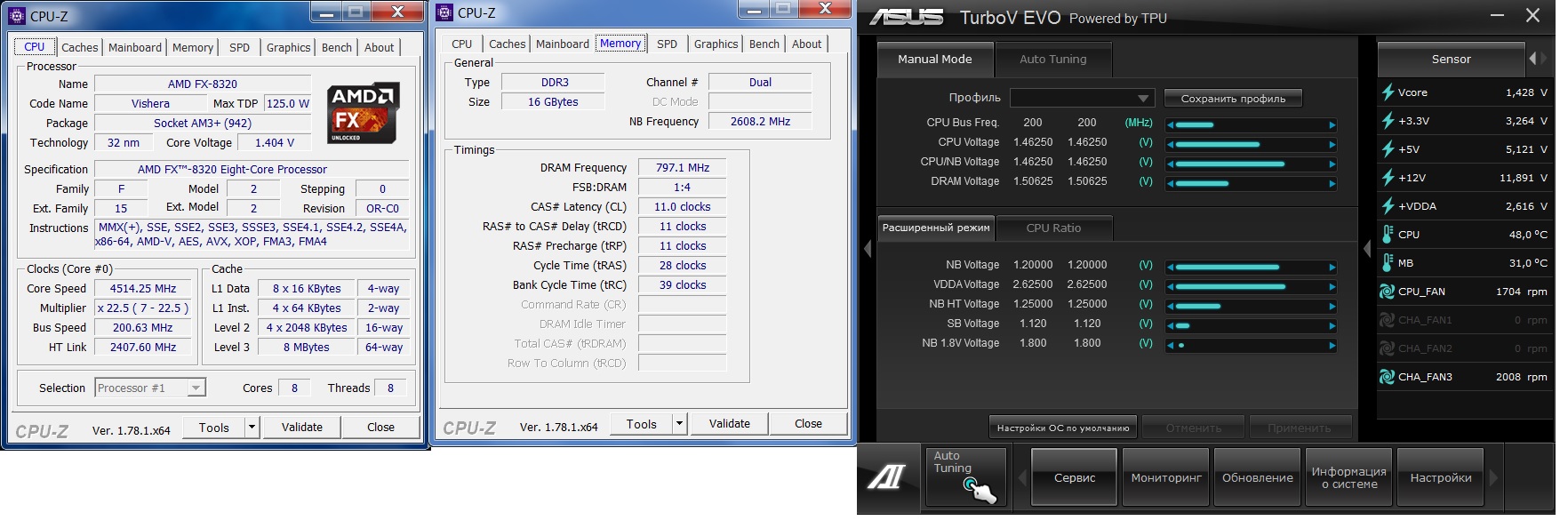The height and width of the screenshot is (528, 1568).
Task: Increase SB Voltage with the right arrow
Action: click(x=1332, y=326)
